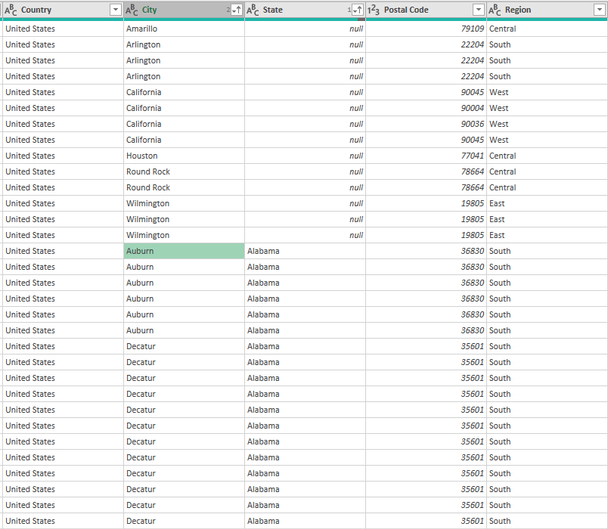
Task: Click United States in the Amarillo row
Action: [63, 29]
